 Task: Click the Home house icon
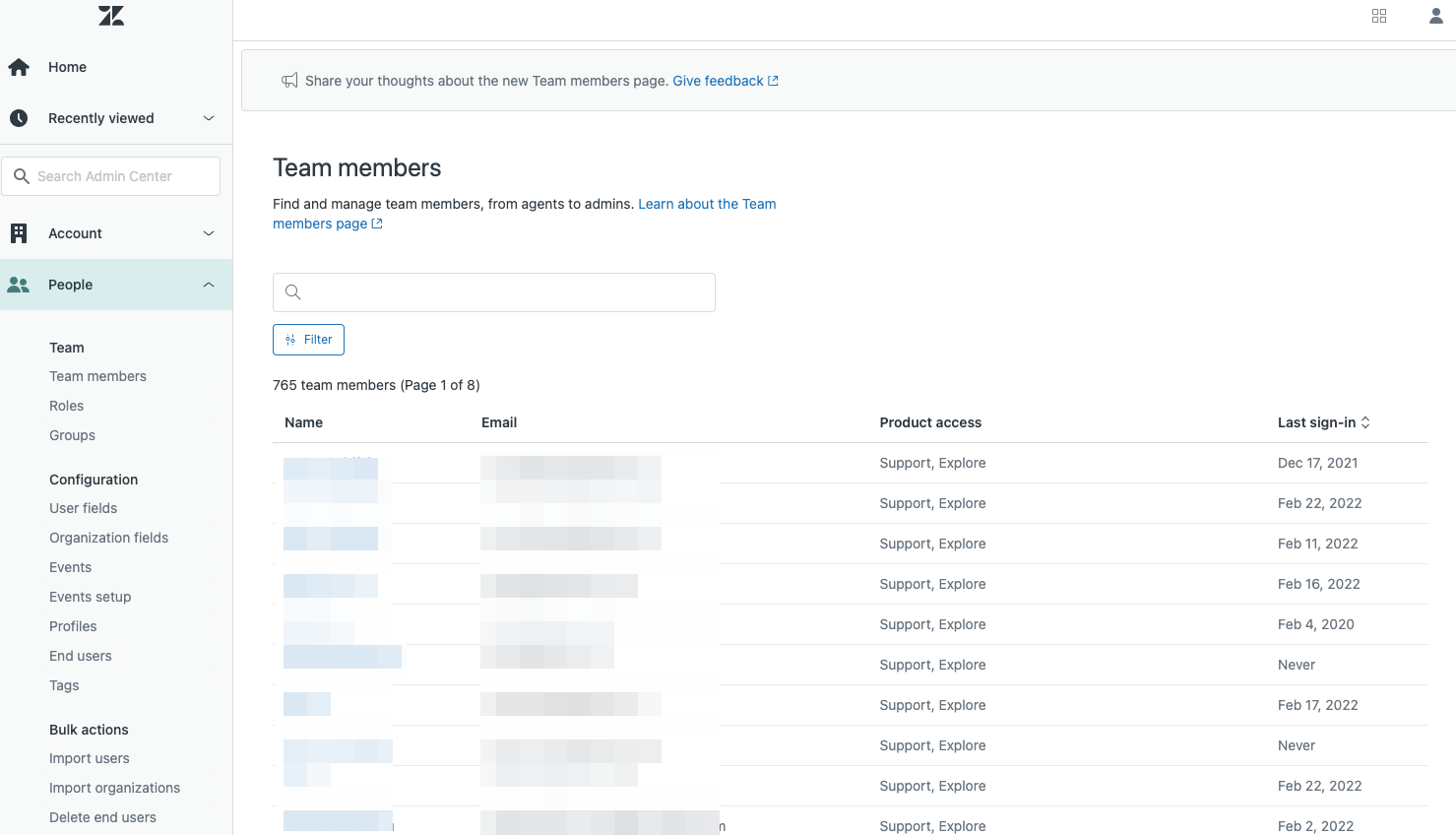[19, 67]
